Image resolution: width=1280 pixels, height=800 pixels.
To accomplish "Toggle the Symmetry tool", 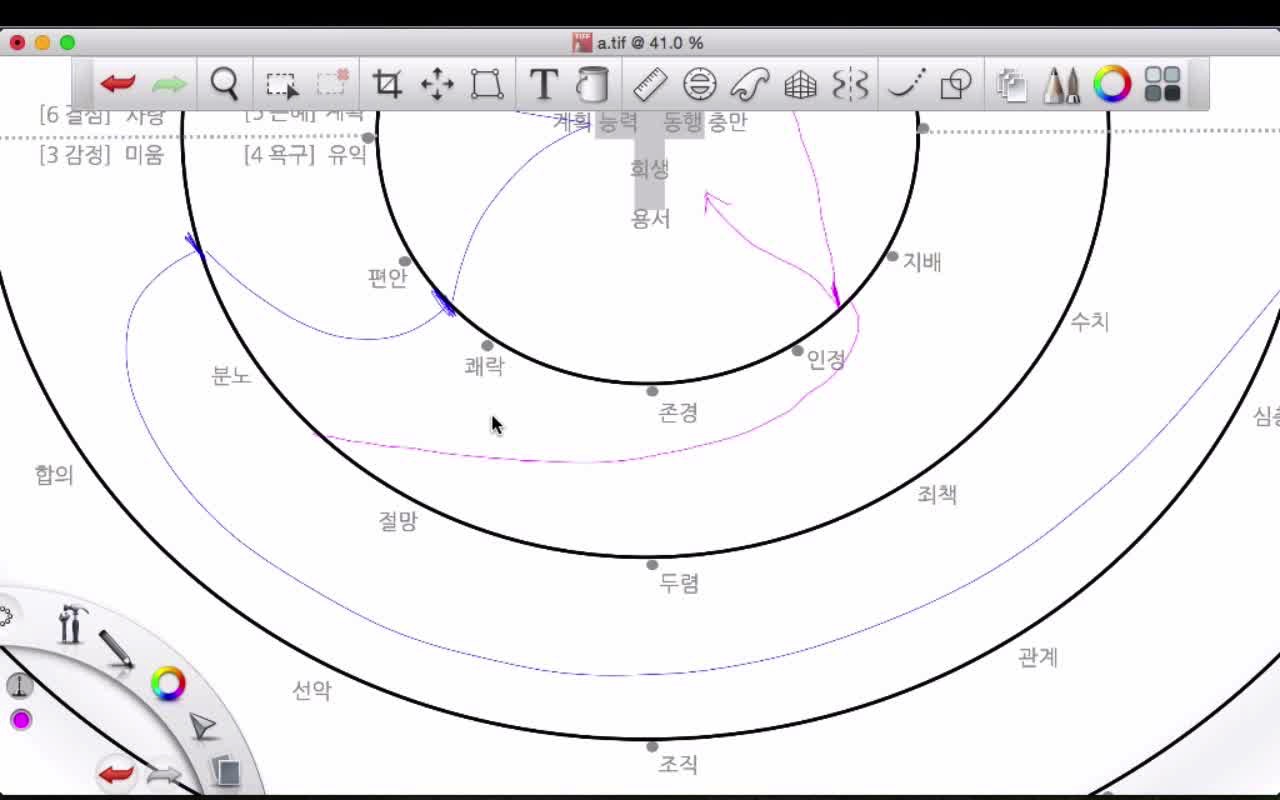I will tap(850, 85).
